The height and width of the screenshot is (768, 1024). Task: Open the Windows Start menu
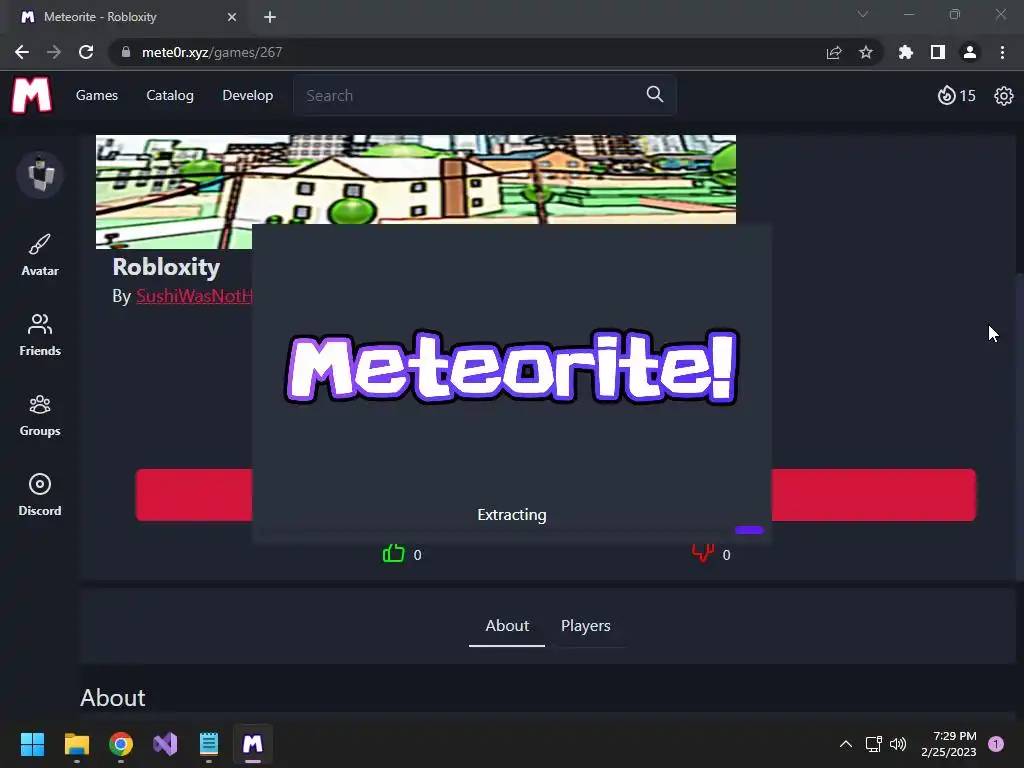point(32,744)
